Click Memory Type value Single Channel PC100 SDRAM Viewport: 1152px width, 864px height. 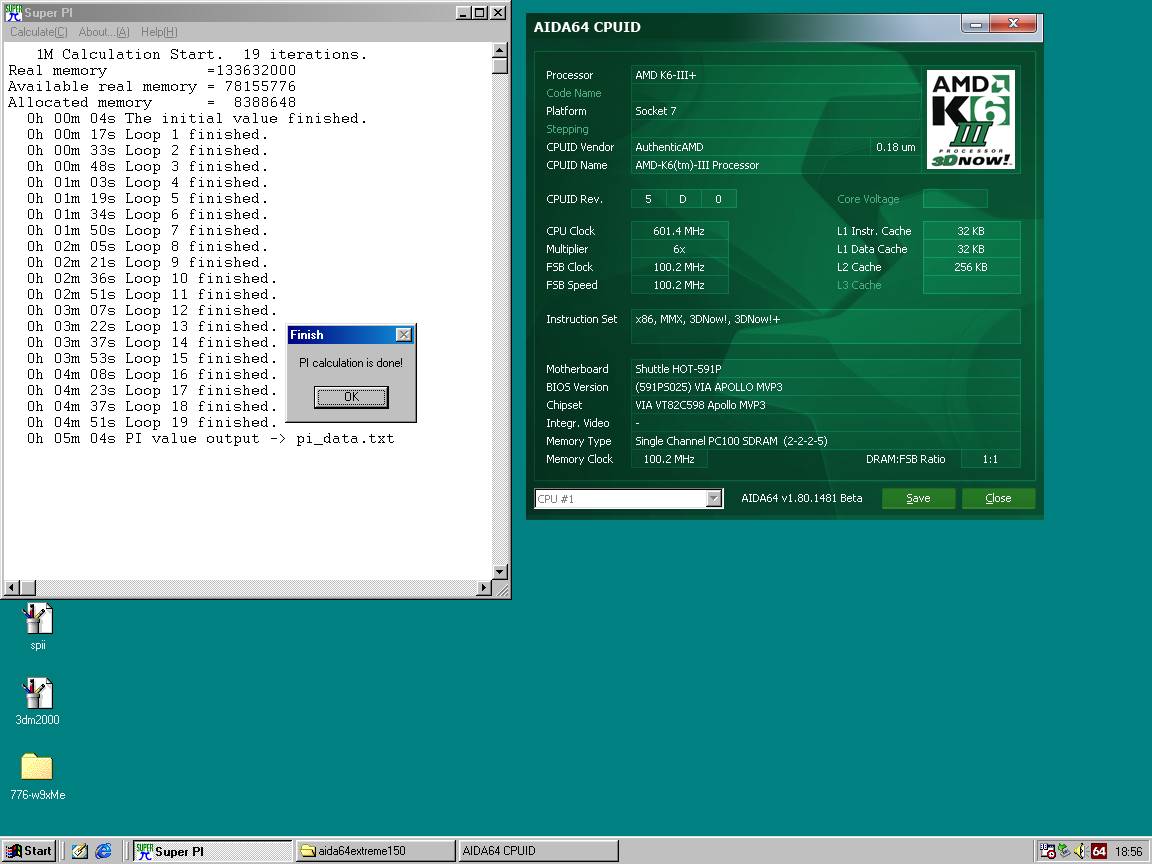pyautogui.click(x=731, y=441)
